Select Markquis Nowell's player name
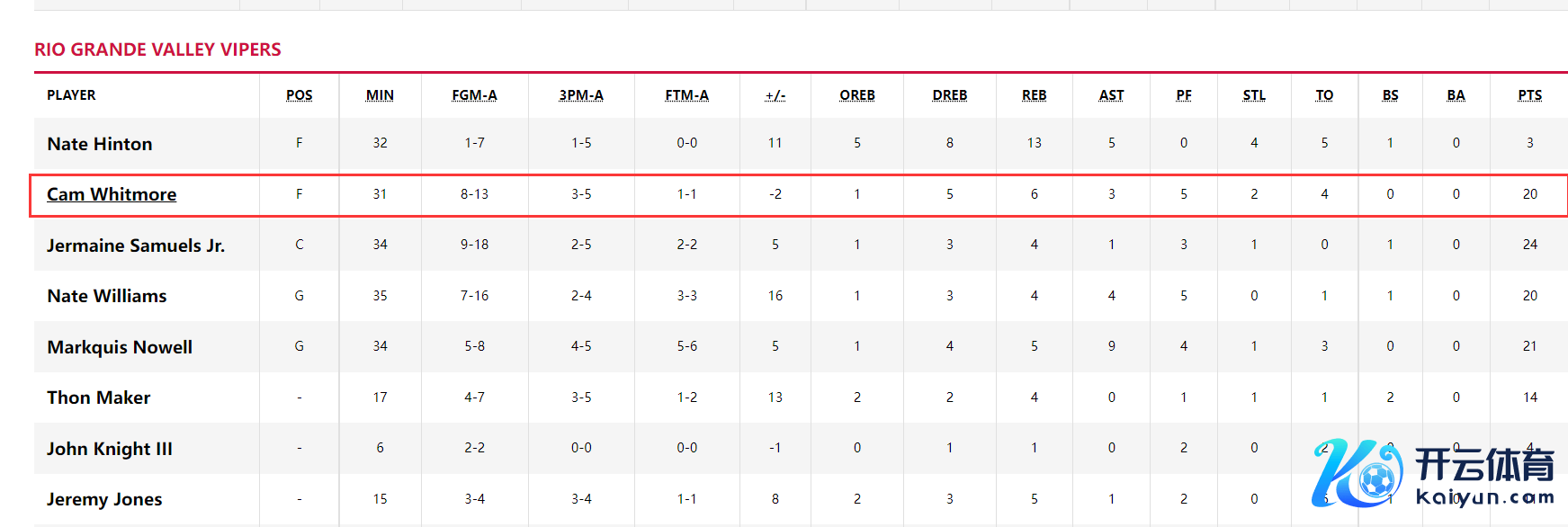Image resolution: width=1568 pixels, height=527 pixels. pyautogui.click(x=120, y=347)
